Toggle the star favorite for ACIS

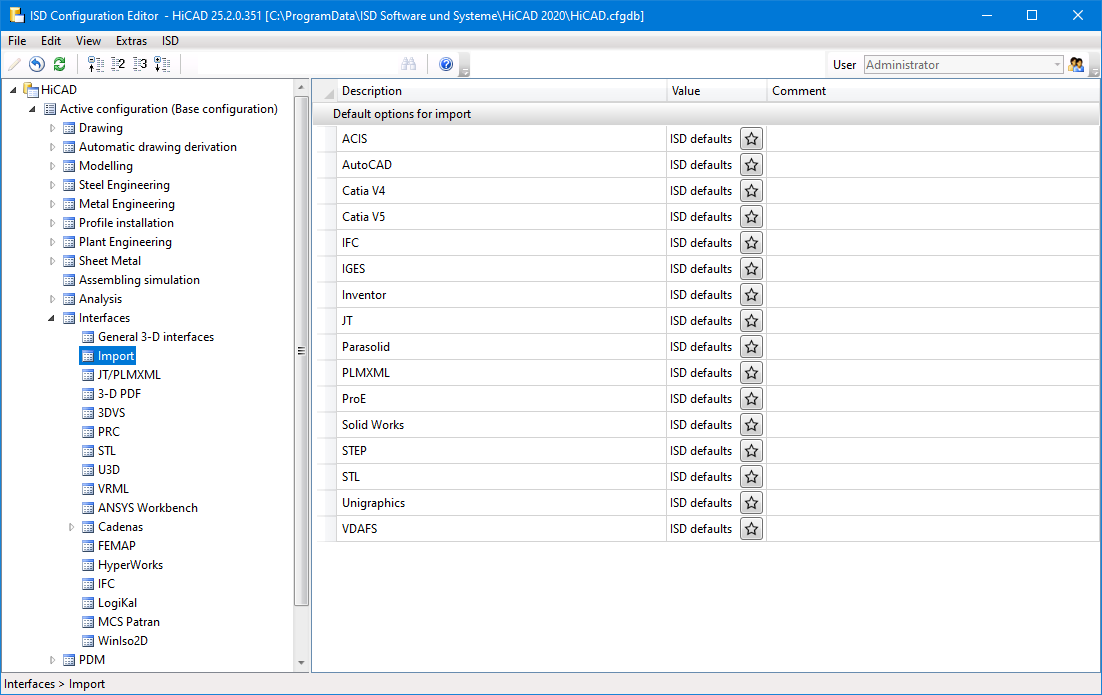tap(752, 139)
